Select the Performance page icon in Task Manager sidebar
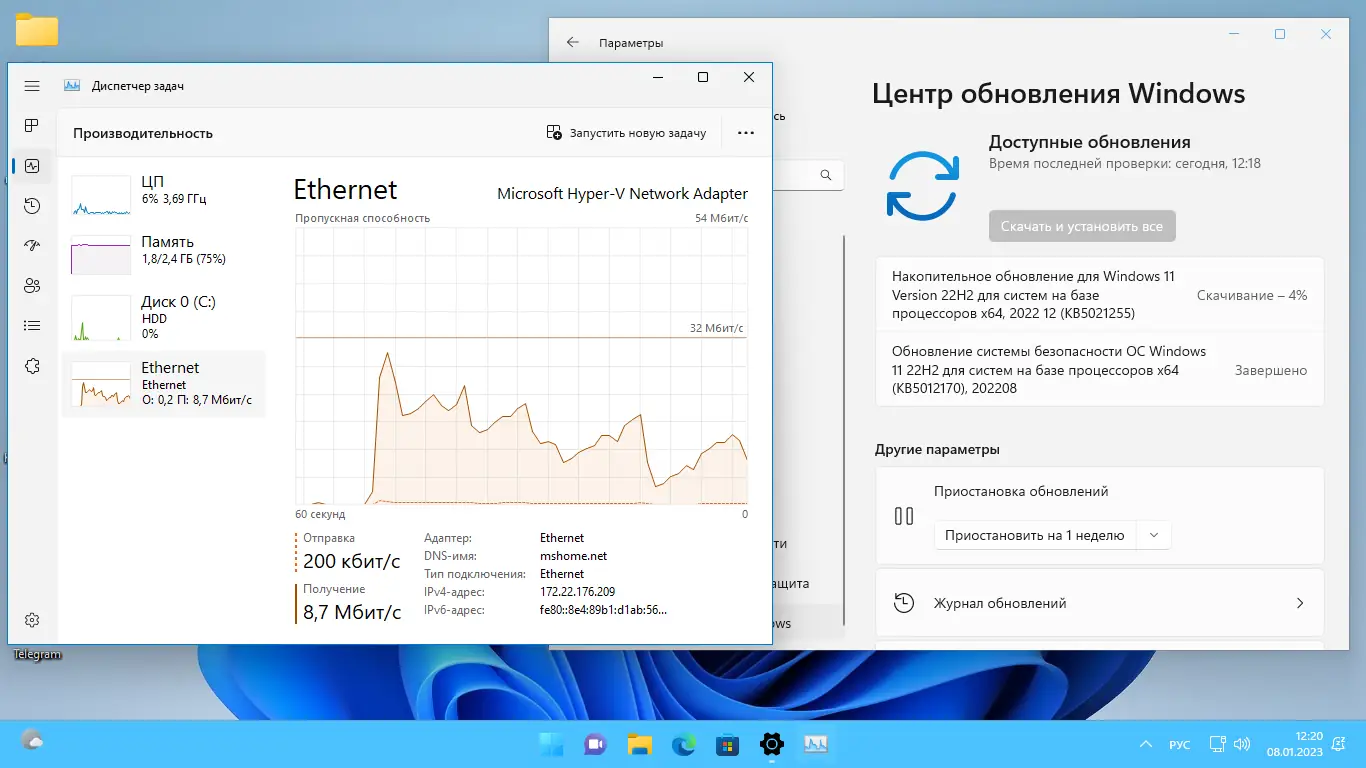 pos(32,166)
